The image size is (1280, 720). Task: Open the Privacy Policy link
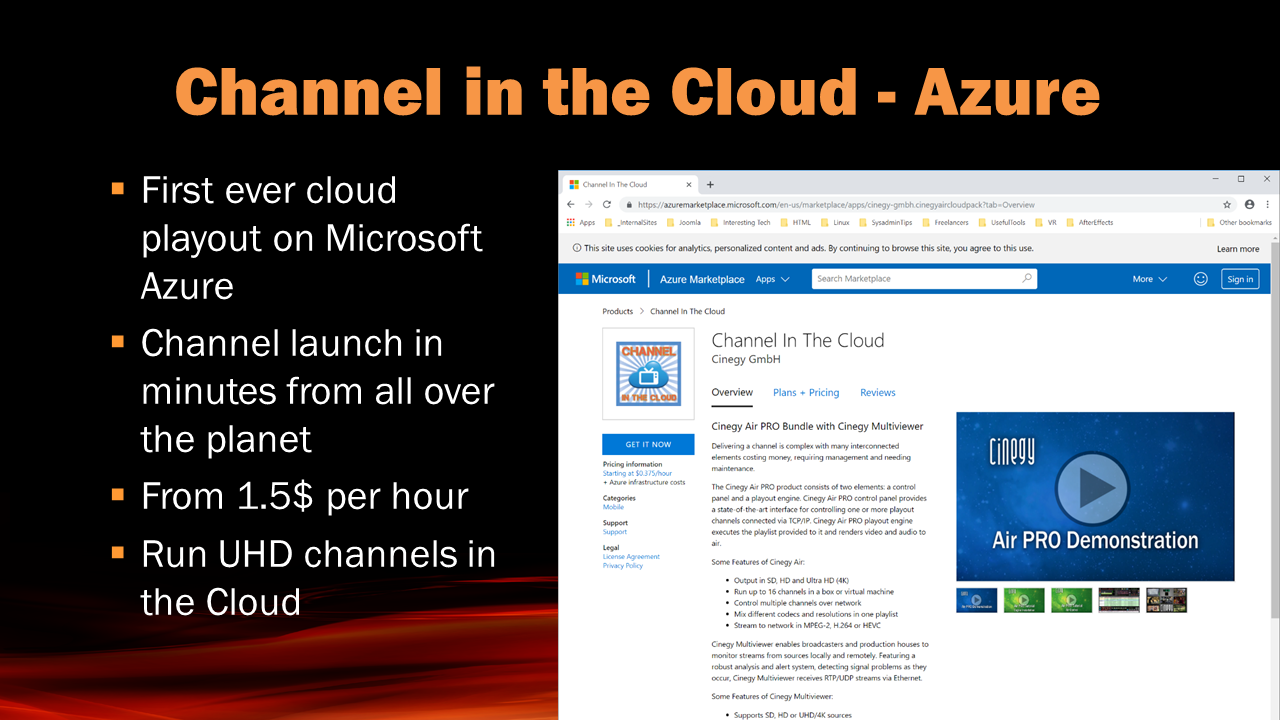623,566
